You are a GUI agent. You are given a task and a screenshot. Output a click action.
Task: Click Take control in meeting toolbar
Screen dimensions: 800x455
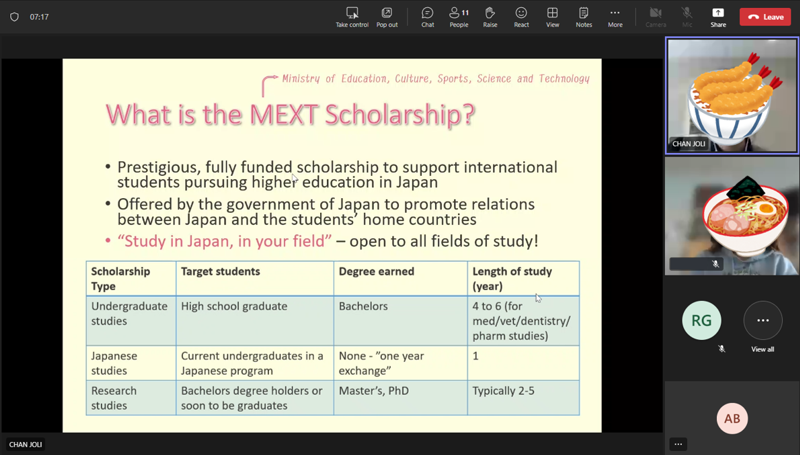tap(352, 17)
